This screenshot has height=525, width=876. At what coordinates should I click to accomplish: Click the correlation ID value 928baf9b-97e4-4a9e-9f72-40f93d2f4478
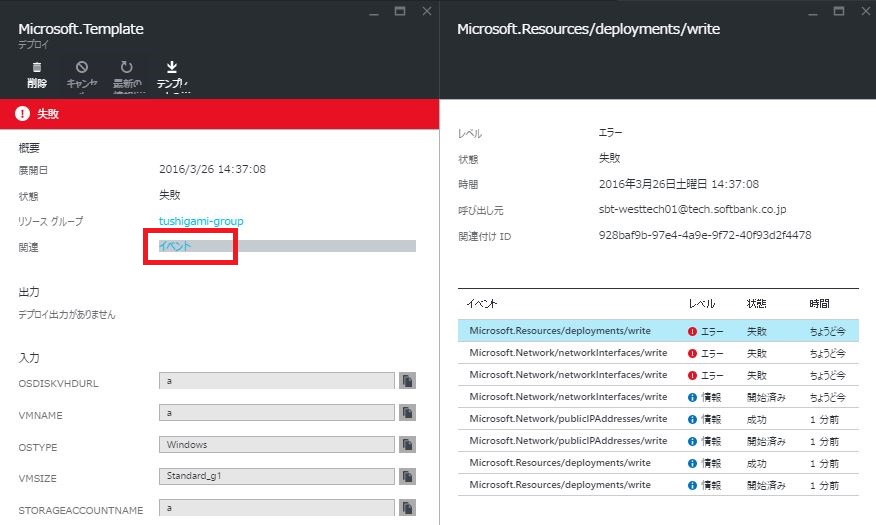pyautogui.click(x=705, y=235)
